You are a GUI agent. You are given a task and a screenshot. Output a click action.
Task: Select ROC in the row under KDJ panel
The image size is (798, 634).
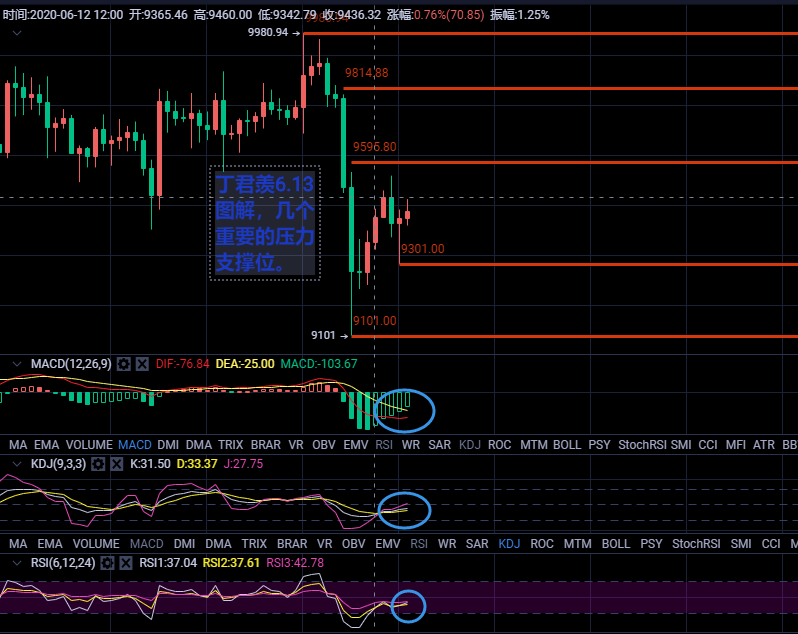(542, 544)
